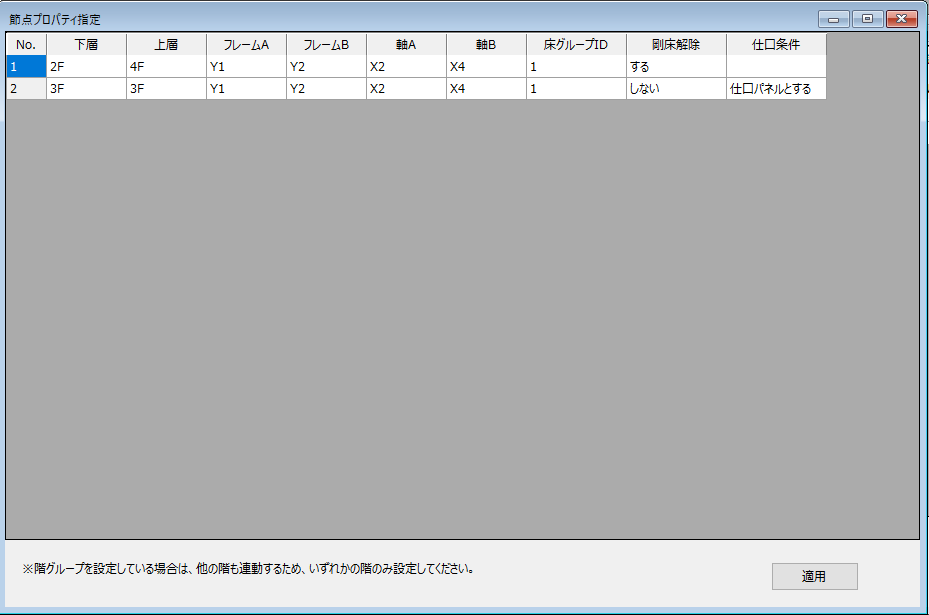This screenshot has height=615, width=929.
Task: Click the 軸B column header
Action: tap(486, 44)
